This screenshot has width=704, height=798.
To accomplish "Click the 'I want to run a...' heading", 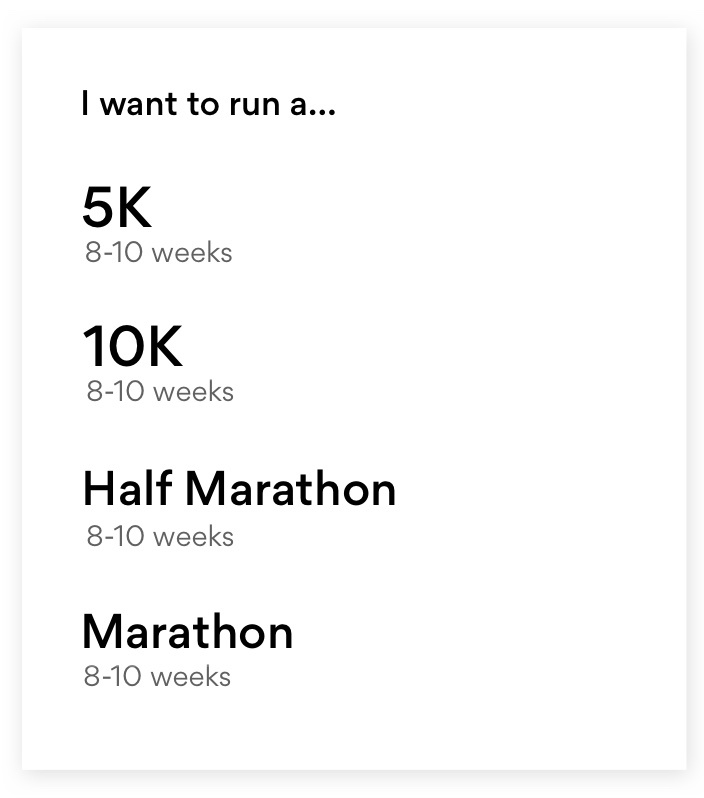I will click(209, 104).
